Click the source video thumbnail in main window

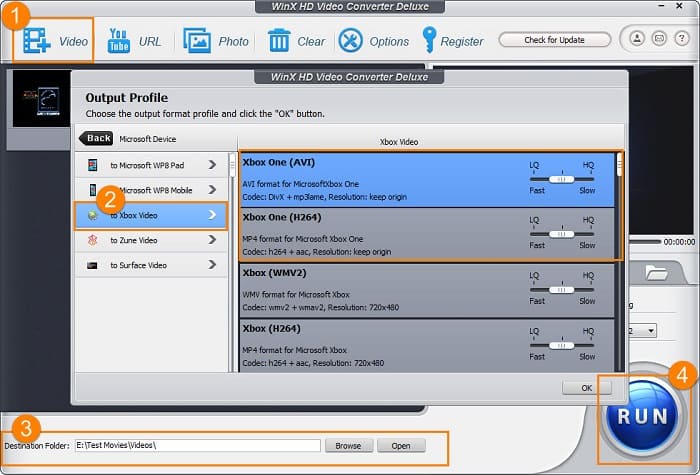(42, 99)
